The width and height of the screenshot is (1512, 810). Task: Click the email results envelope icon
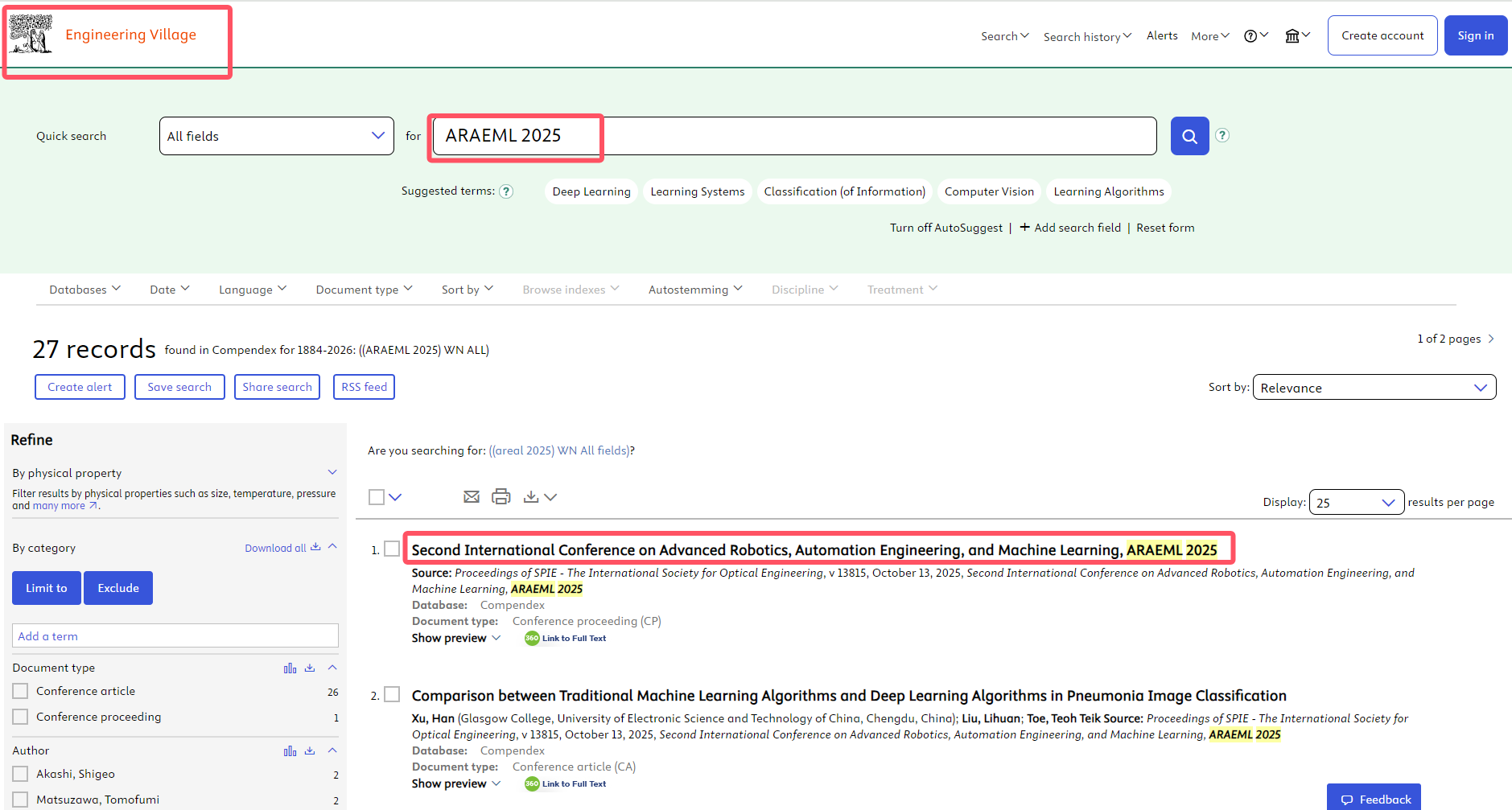pyautogui.click(x=472, y=497)
